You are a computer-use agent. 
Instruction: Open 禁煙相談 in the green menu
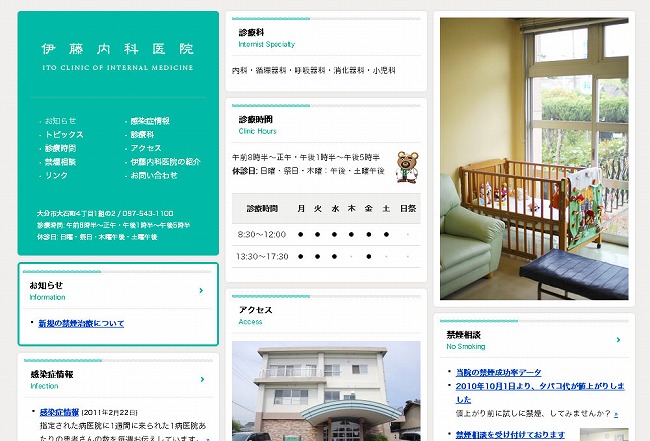pos(61,162)
